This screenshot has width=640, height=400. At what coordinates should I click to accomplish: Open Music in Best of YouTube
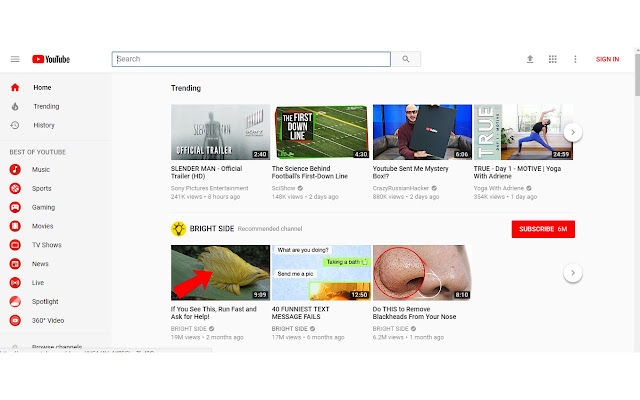41,169
